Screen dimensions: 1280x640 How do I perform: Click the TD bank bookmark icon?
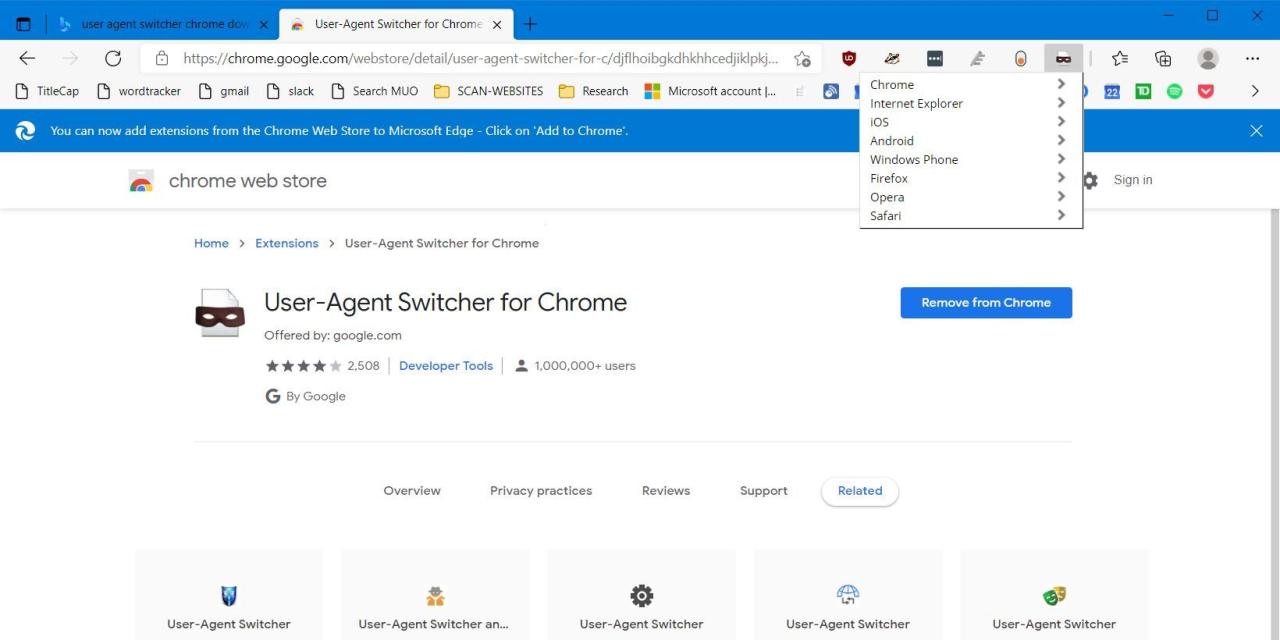(x=1143, y=91)
